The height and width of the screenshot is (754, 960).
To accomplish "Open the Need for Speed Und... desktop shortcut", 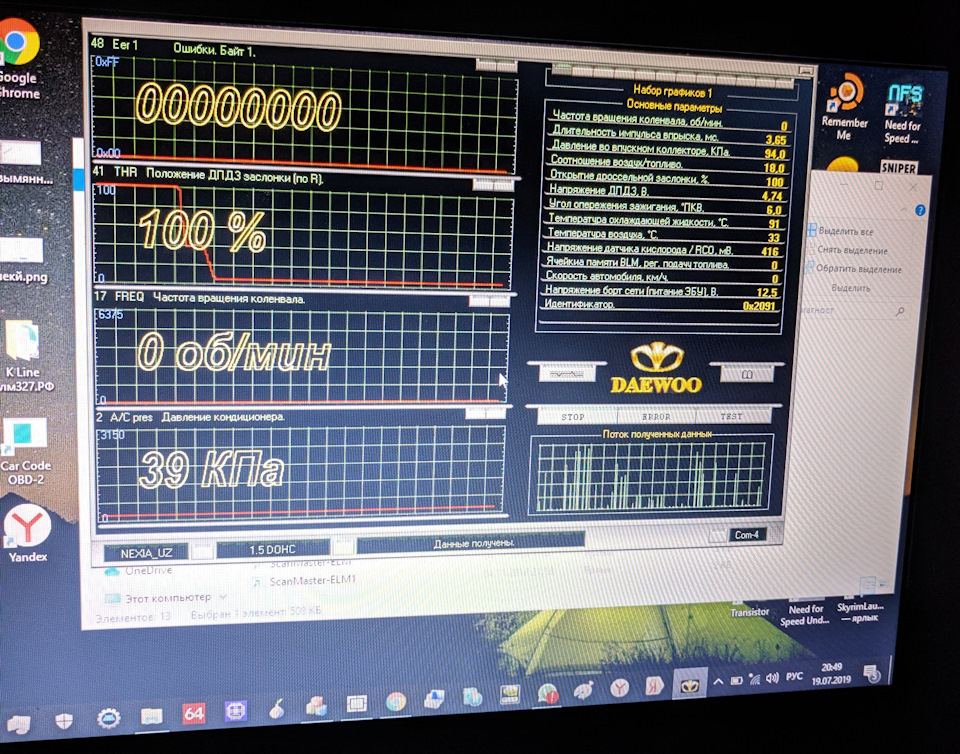I will pyautogui.click(x=805, y=614).
